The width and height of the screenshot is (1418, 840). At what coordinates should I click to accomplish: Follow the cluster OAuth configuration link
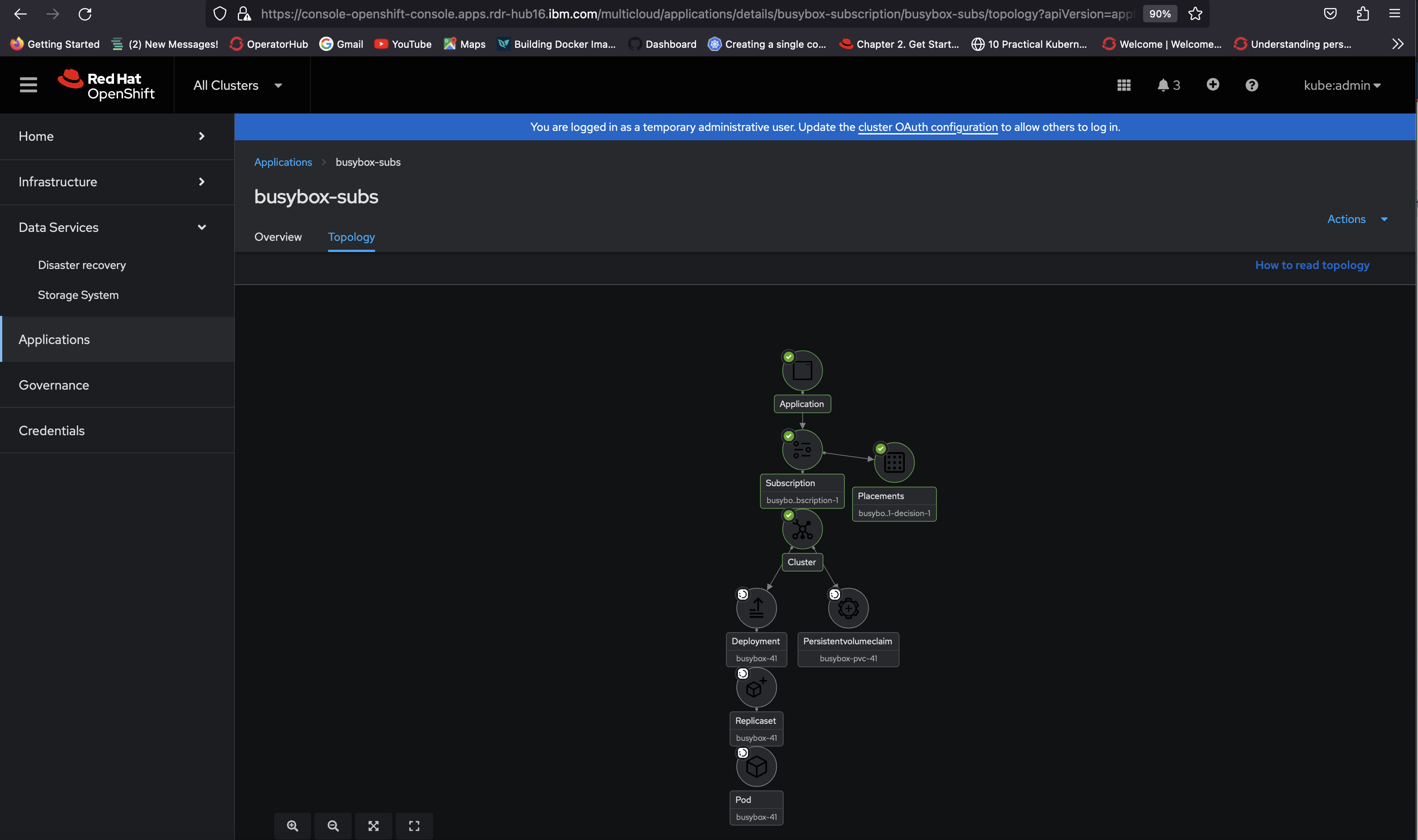(x=927, y=127)
